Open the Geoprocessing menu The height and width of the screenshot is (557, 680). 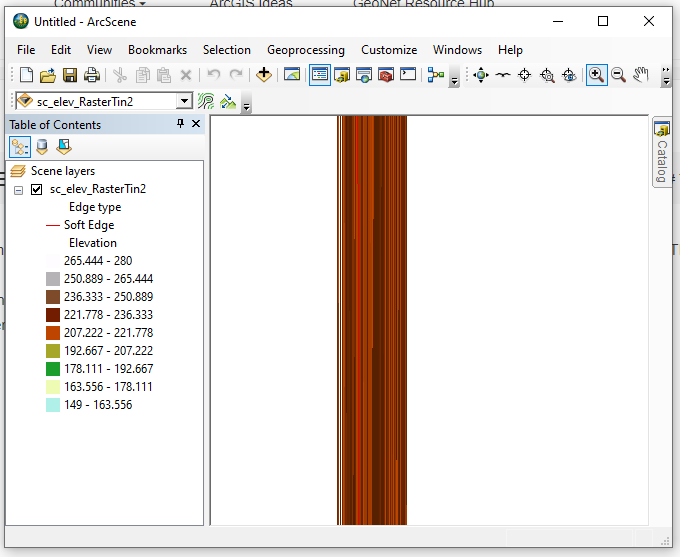coord(306,50)
